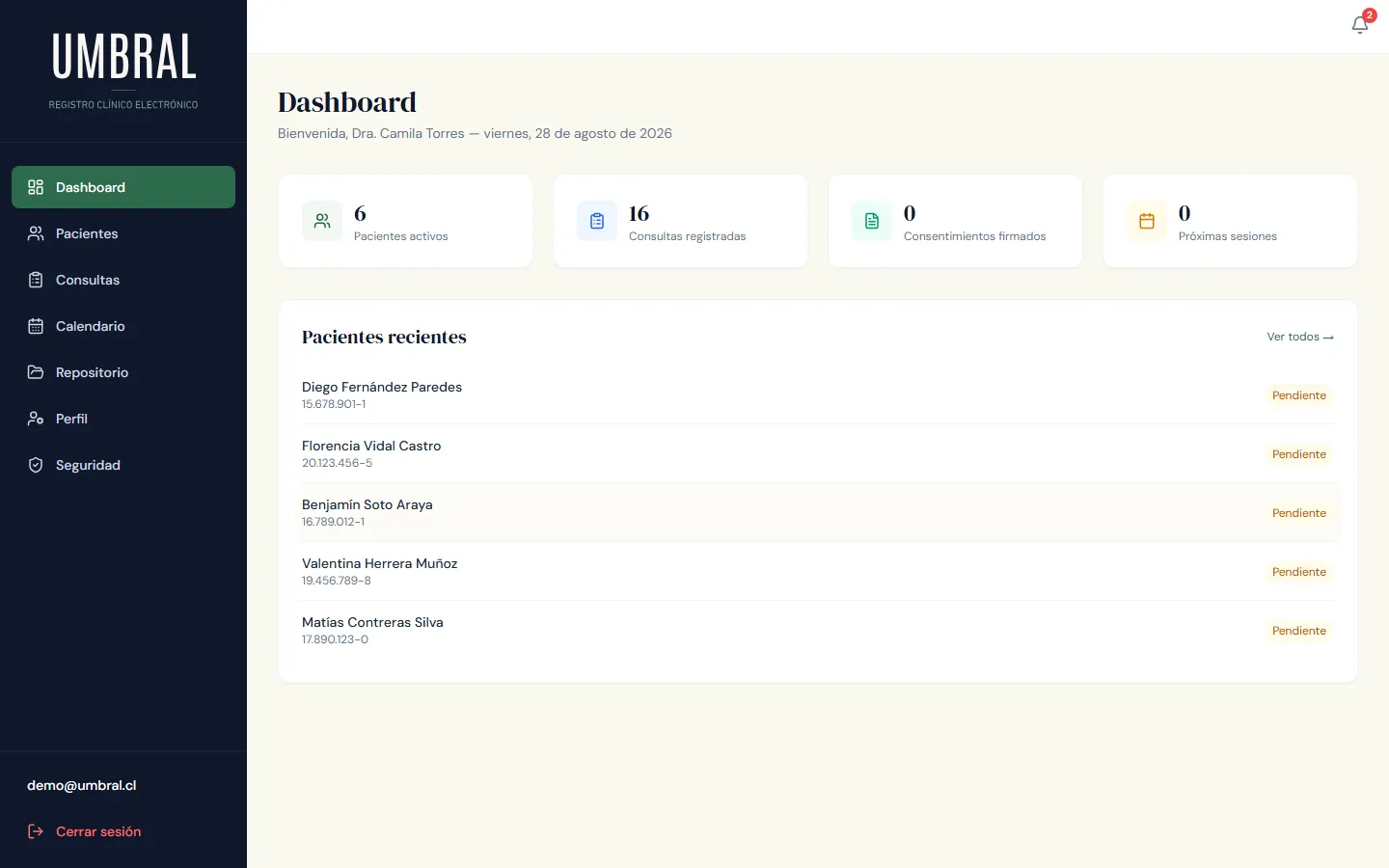Click RUT 15.678.901-1
The image size is (1389, 868).
click(334, 404)
